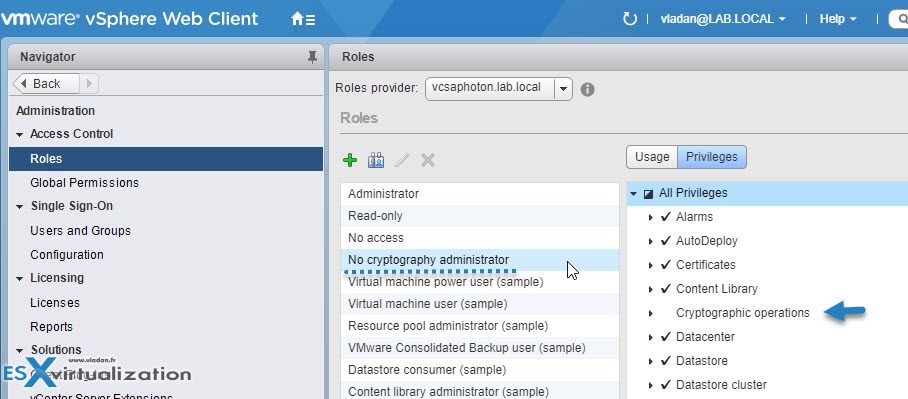Expand Content Library privileges
Screen dimensions: 908x399
pos(651,289)
